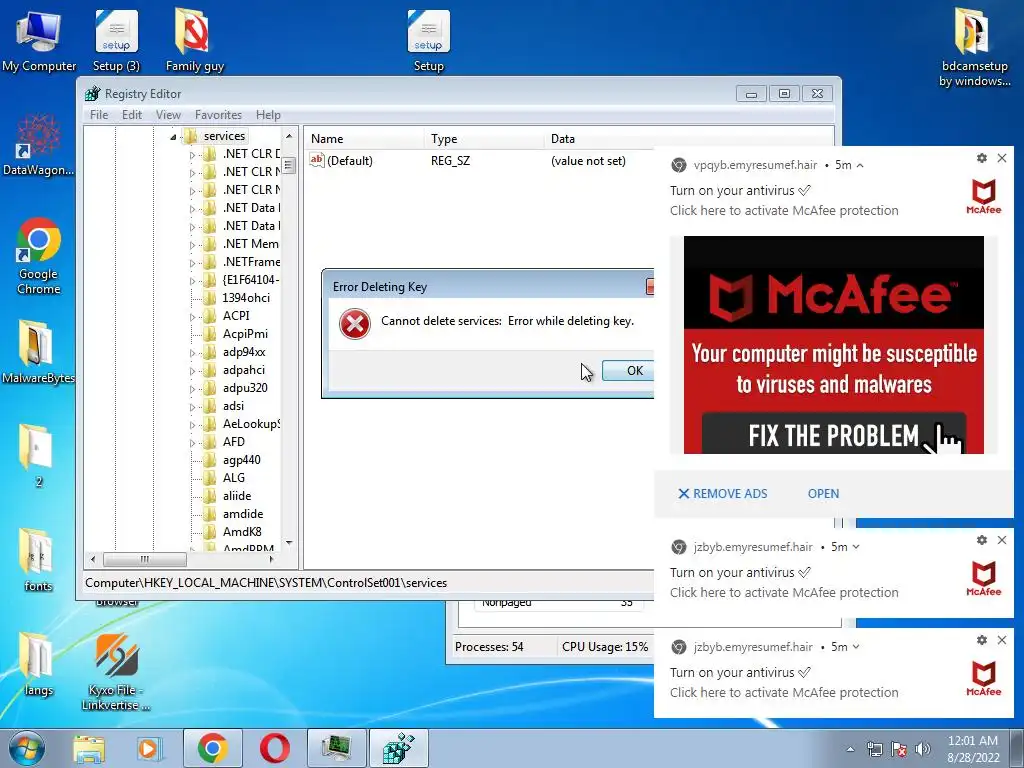Launch Opera from the taskbar

pyautogui.click(x=275, y=748)
